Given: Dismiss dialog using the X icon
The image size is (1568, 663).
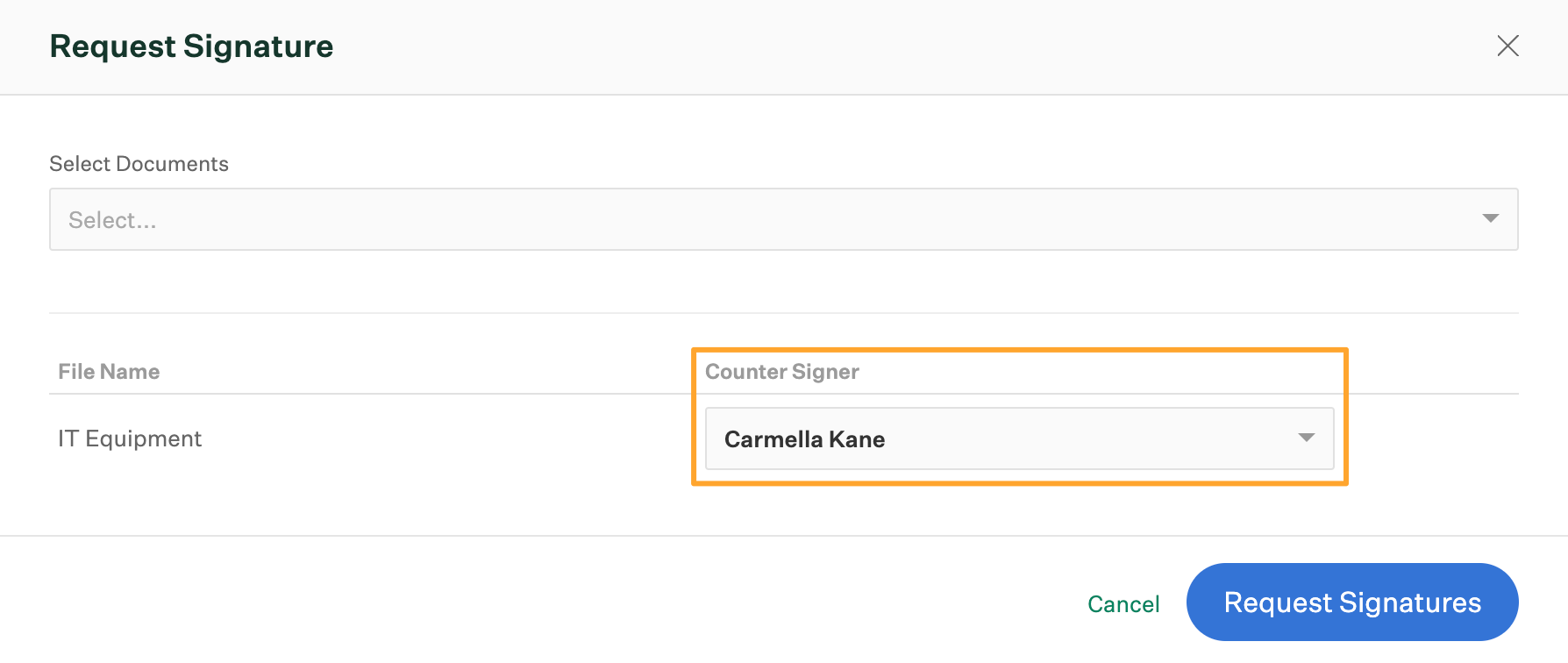Looking at the screenshot, I should coord(1507,46).
